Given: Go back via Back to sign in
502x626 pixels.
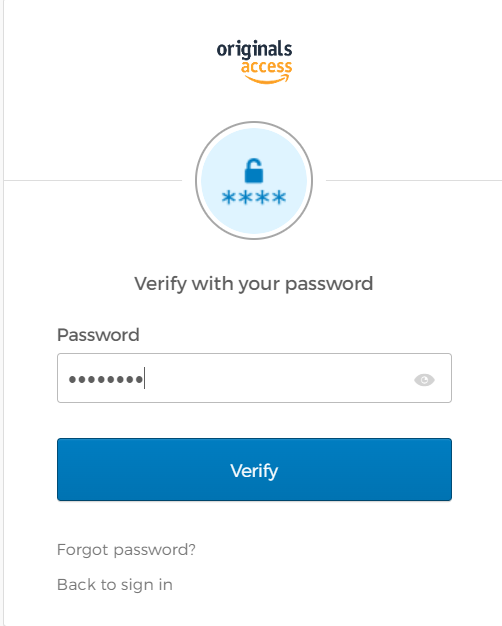Looking at the screenshot, I should click(115, 585).
